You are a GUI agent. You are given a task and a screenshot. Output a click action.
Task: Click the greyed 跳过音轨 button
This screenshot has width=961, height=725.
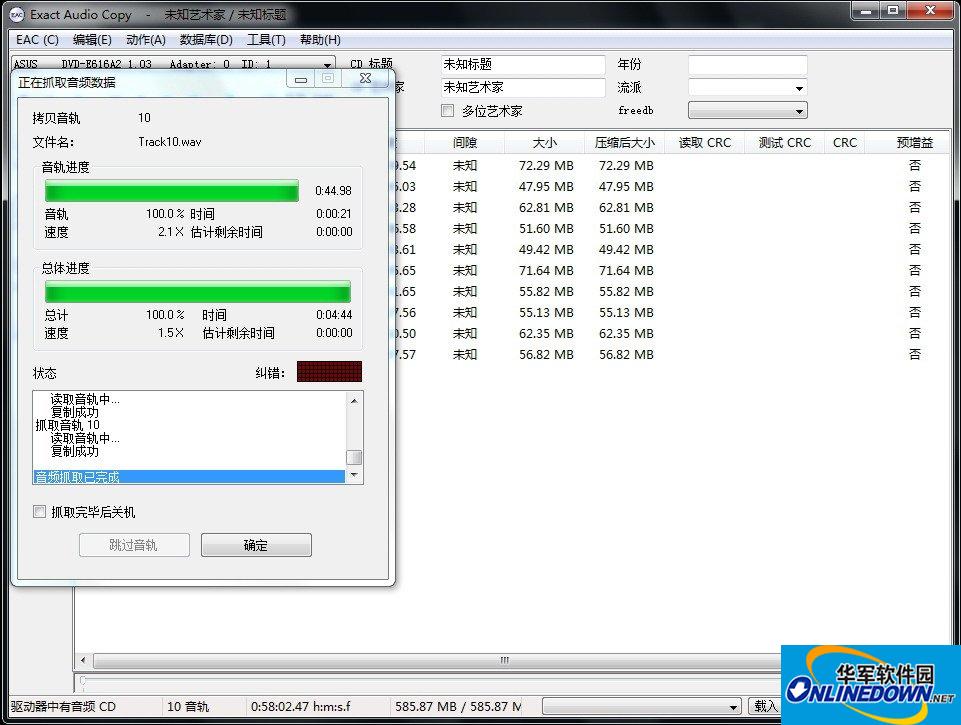(134, 545)
